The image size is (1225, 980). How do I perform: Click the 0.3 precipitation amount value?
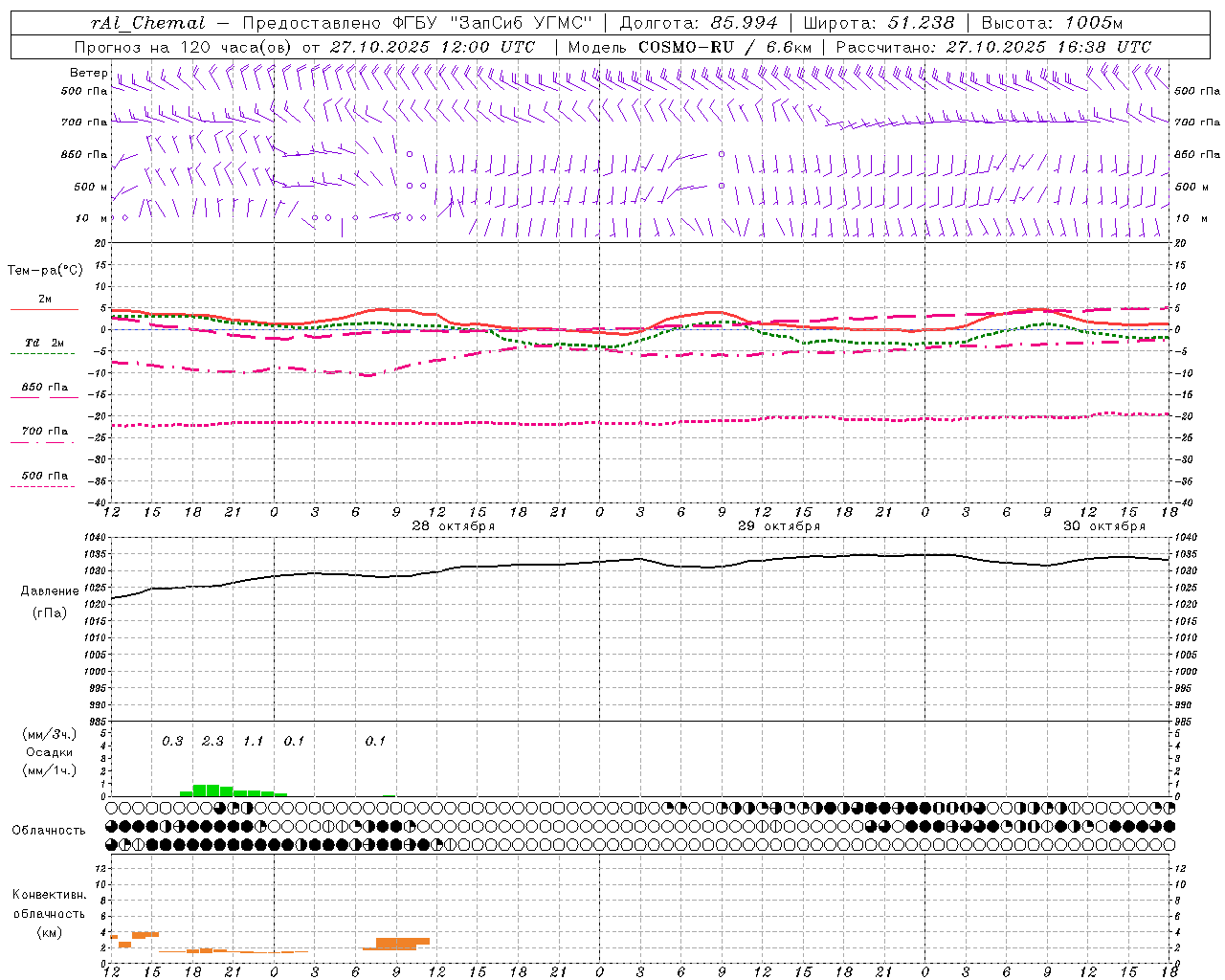pyautogui.click(x=172, y=741)
